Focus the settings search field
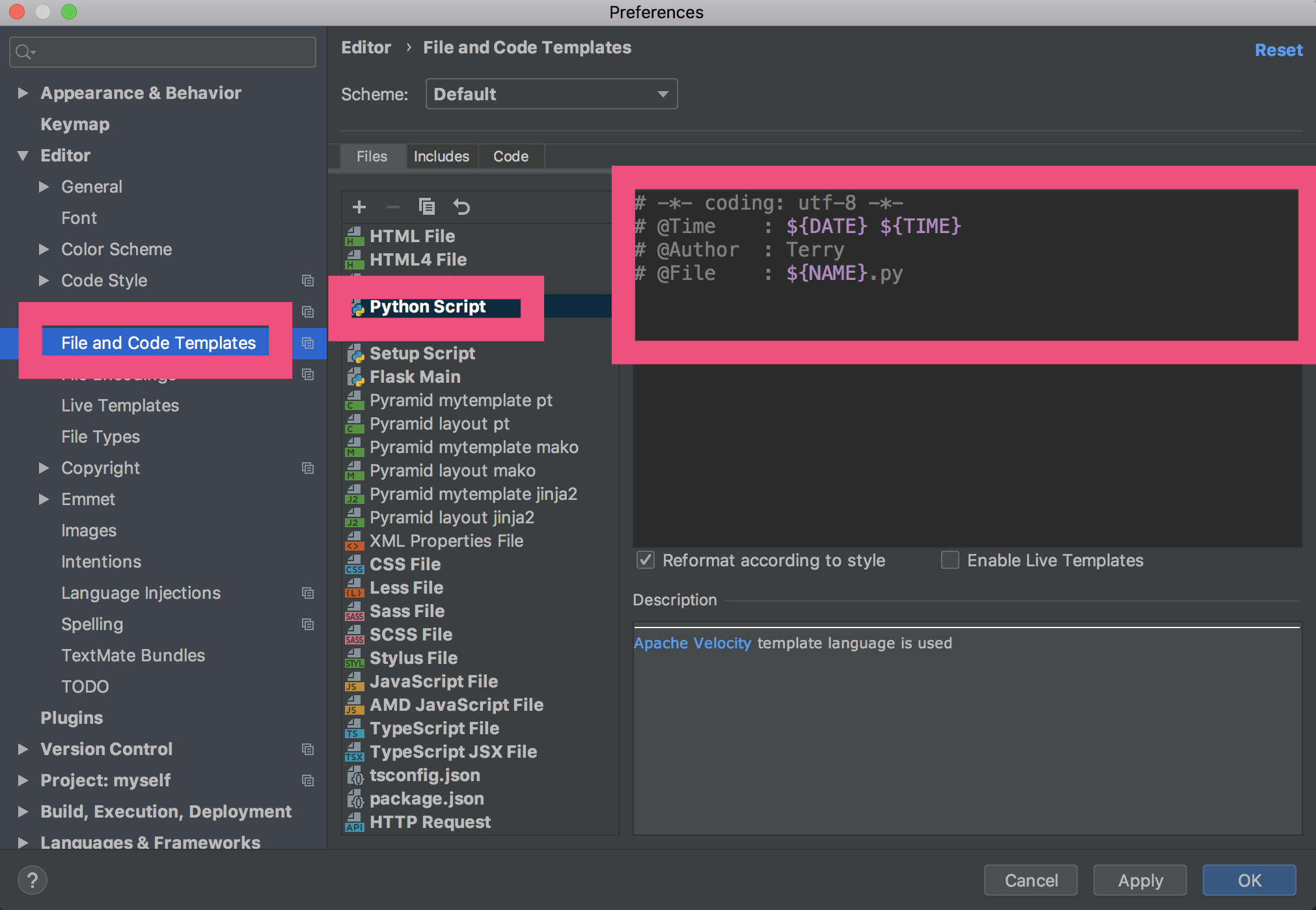1316x910 pixels. (x=163, y=51)
